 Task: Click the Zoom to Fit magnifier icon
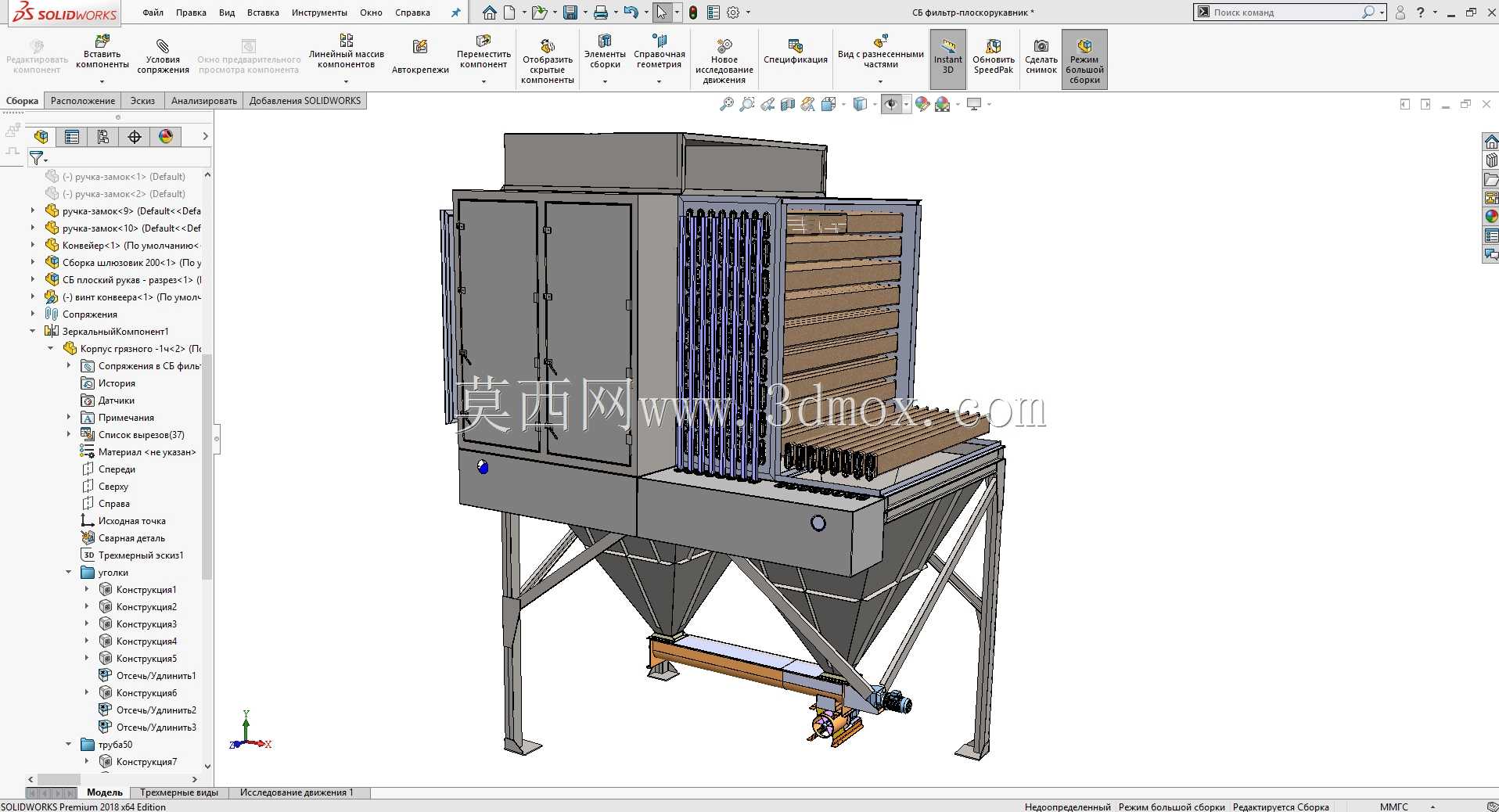coord(727,104)
